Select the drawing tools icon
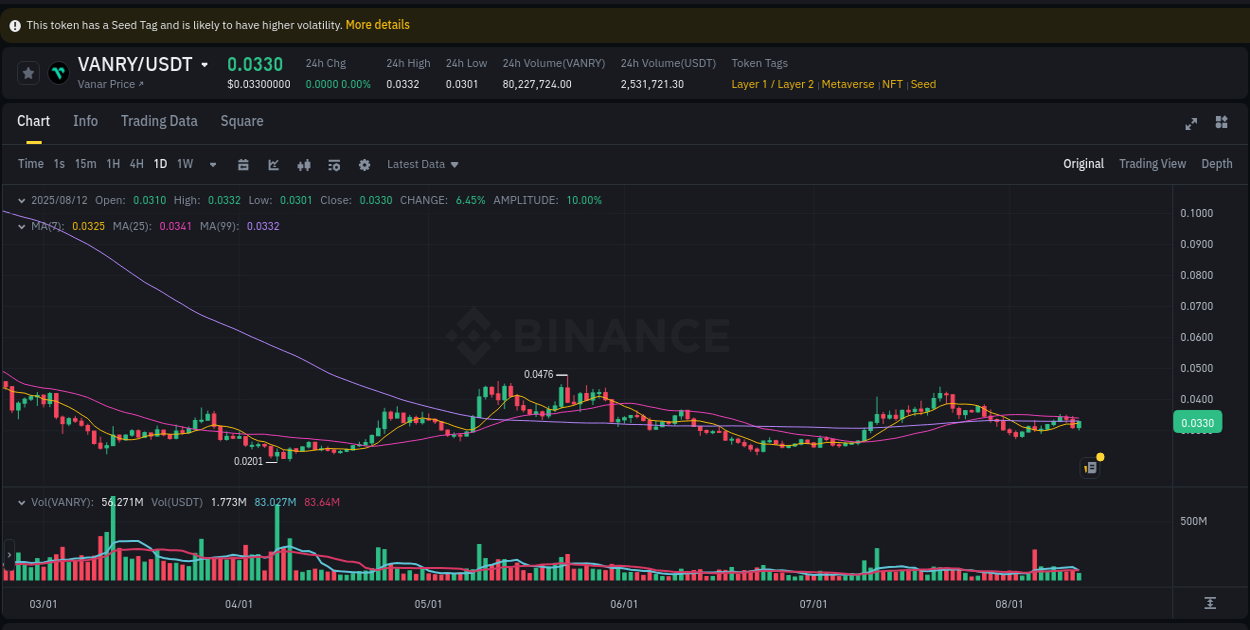The width and height of the screenshot is (1250, 630). pyautogui.click(x=273, y=165)
